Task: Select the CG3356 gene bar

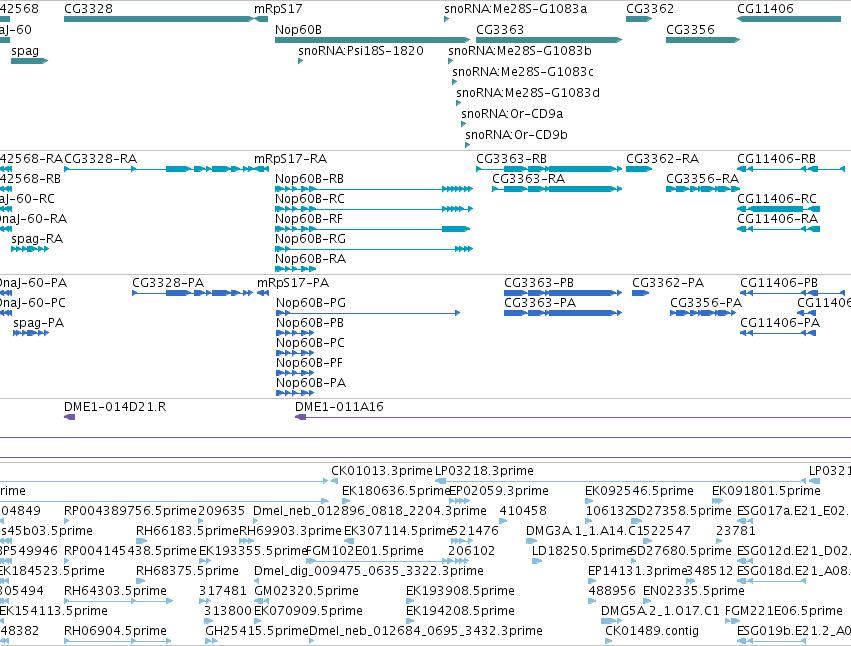Action: pos(703,40)
